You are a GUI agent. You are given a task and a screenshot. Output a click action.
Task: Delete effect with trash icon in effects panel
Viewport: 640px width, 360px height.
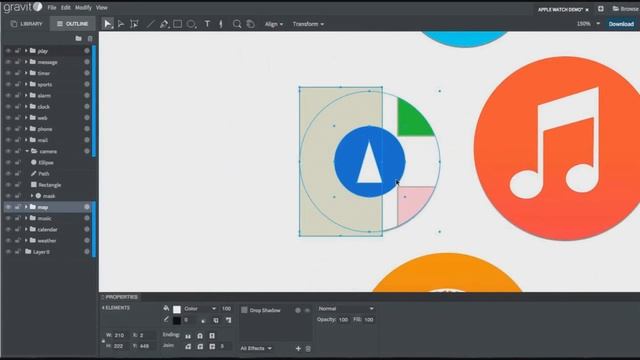[x=308, y=348]
